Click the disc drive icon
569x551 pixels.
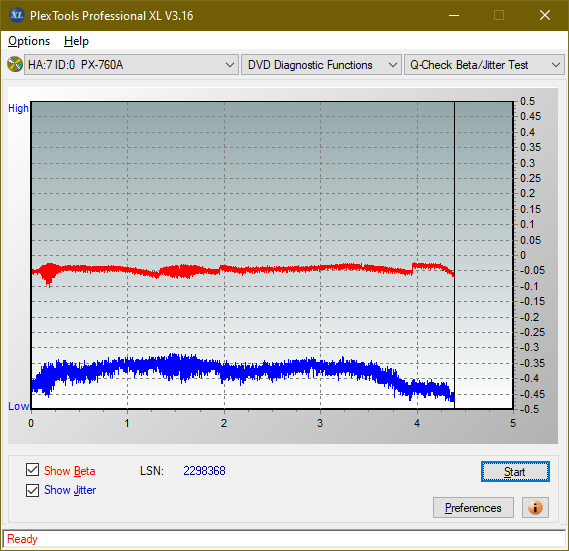tap(15, 65)
